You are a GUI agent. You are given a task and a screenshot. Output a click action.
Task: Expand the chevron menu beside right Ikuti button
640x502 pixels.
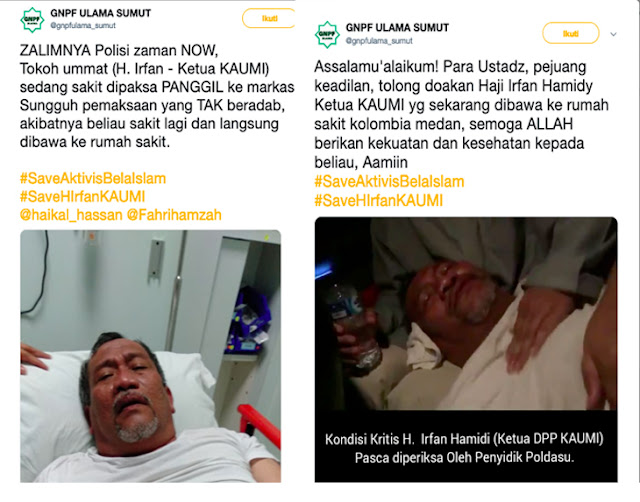[x=613, y=34]
